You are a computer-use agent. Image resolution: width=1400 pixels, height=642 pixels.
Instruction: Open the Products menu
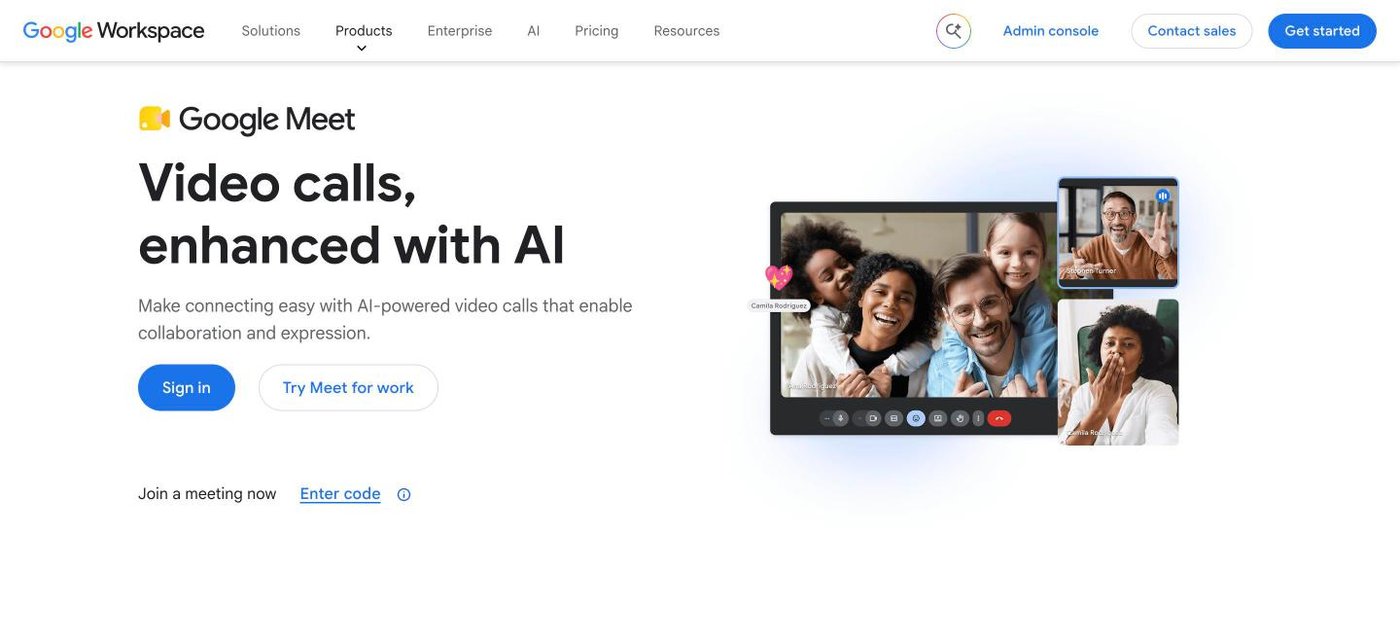pos(364,31)
